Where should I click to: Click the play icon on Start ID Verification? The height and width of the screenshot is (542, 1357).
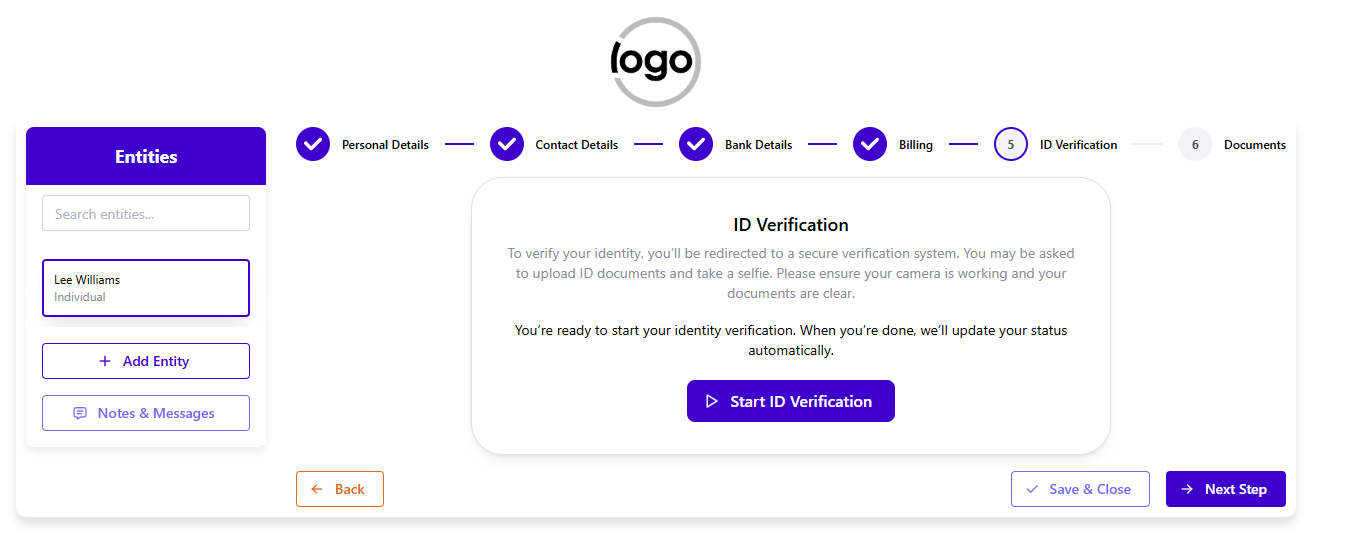pos(712,401)
